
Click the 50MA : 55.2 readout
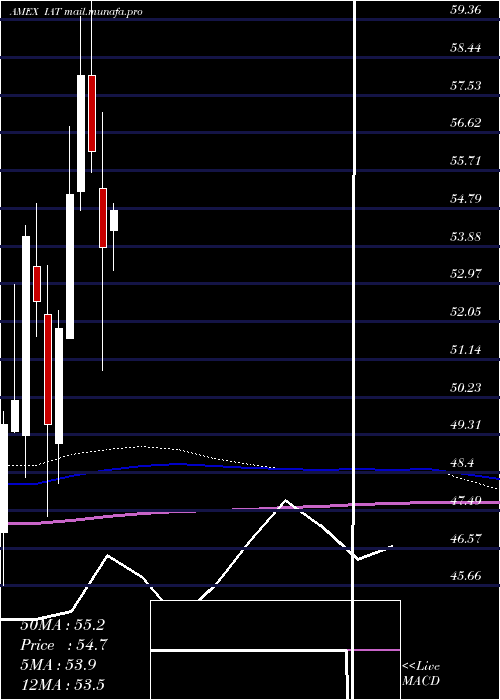pyautogui.click(x=62, y=625)
